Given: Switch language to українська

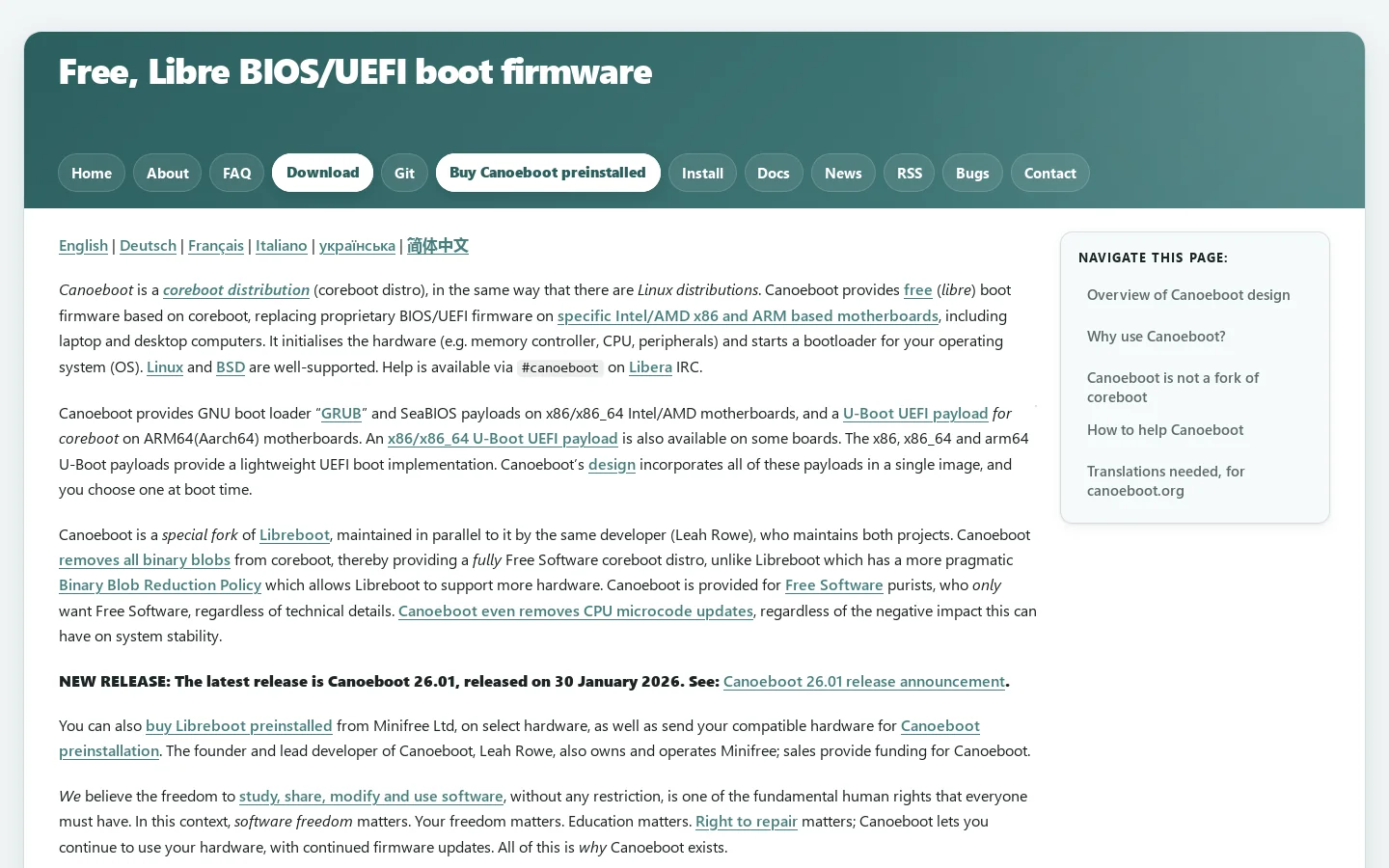Looking at the screenshot, I should pyautogui.click(x=357, y=246).
